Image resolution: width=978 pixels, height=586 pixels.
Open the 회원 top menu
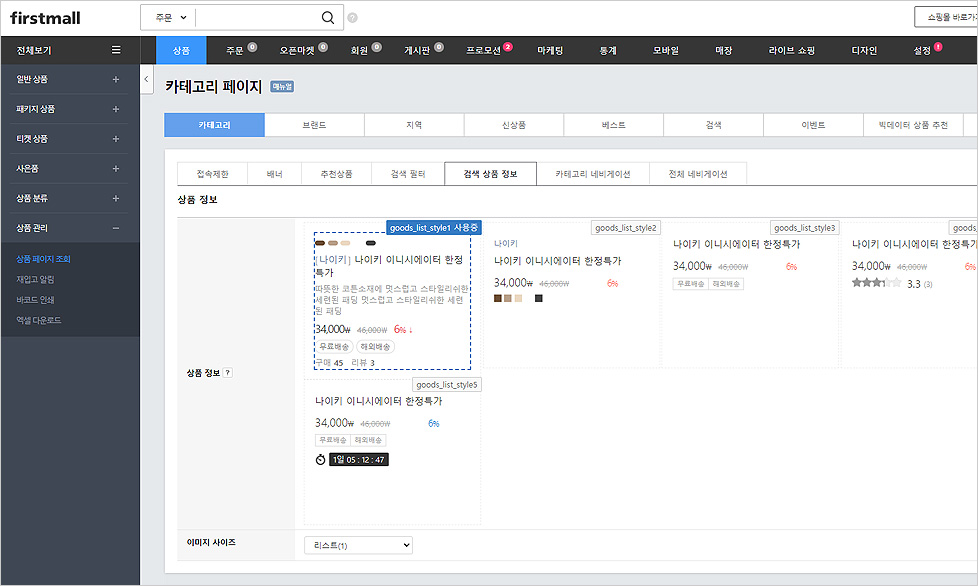(359, 50)
